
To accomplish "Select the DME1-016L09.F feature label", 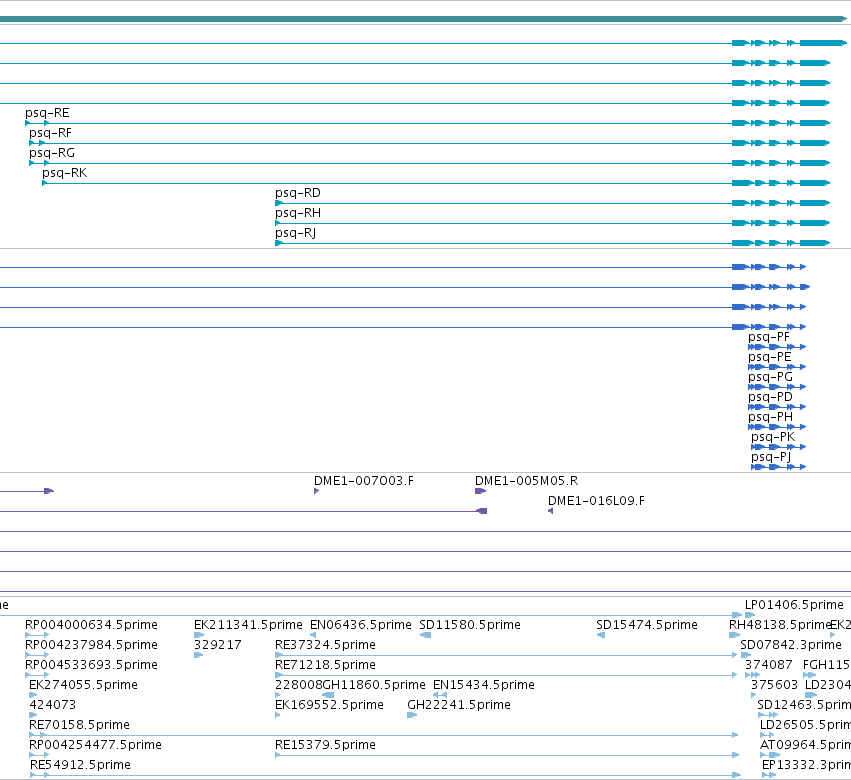I will (x=596, y=501).
